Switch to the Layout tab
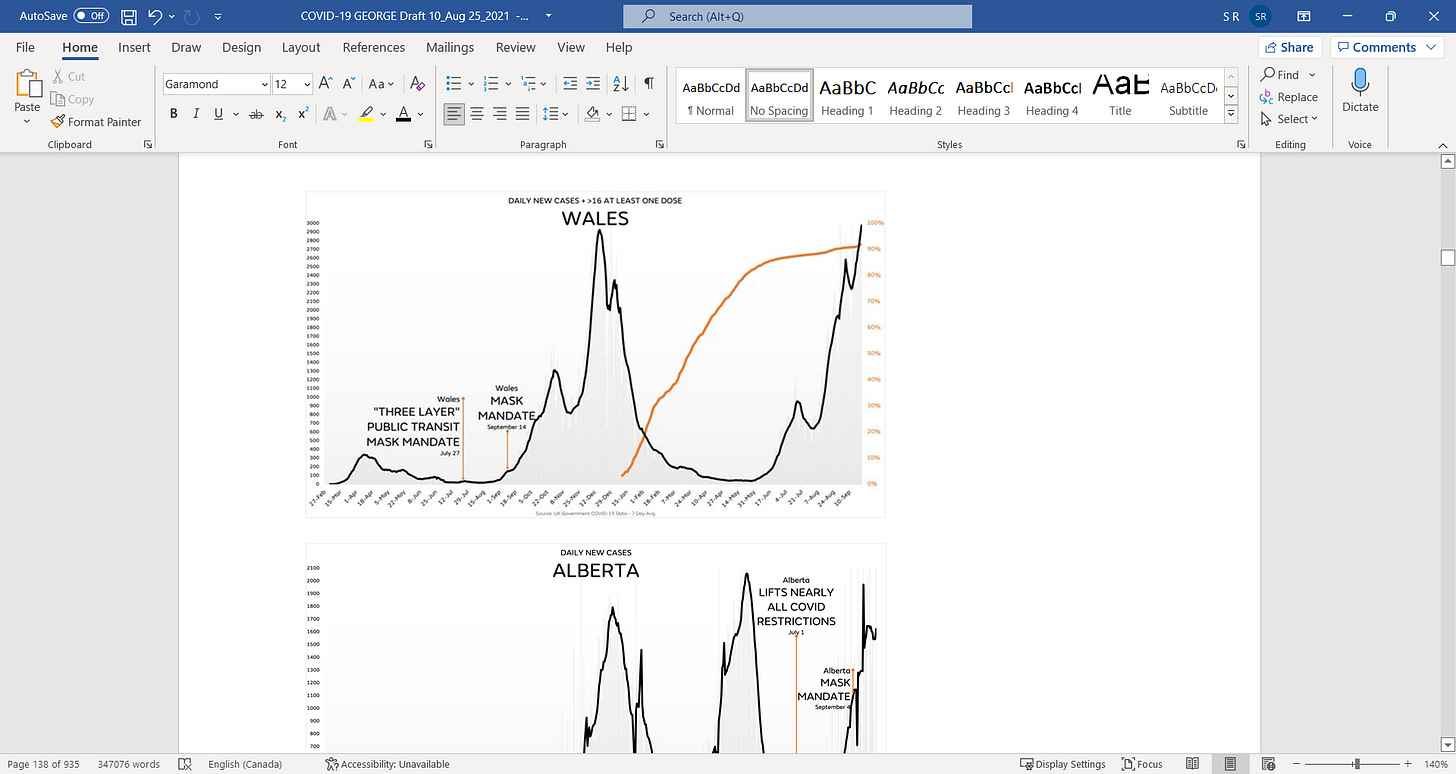 click(301, 47)
